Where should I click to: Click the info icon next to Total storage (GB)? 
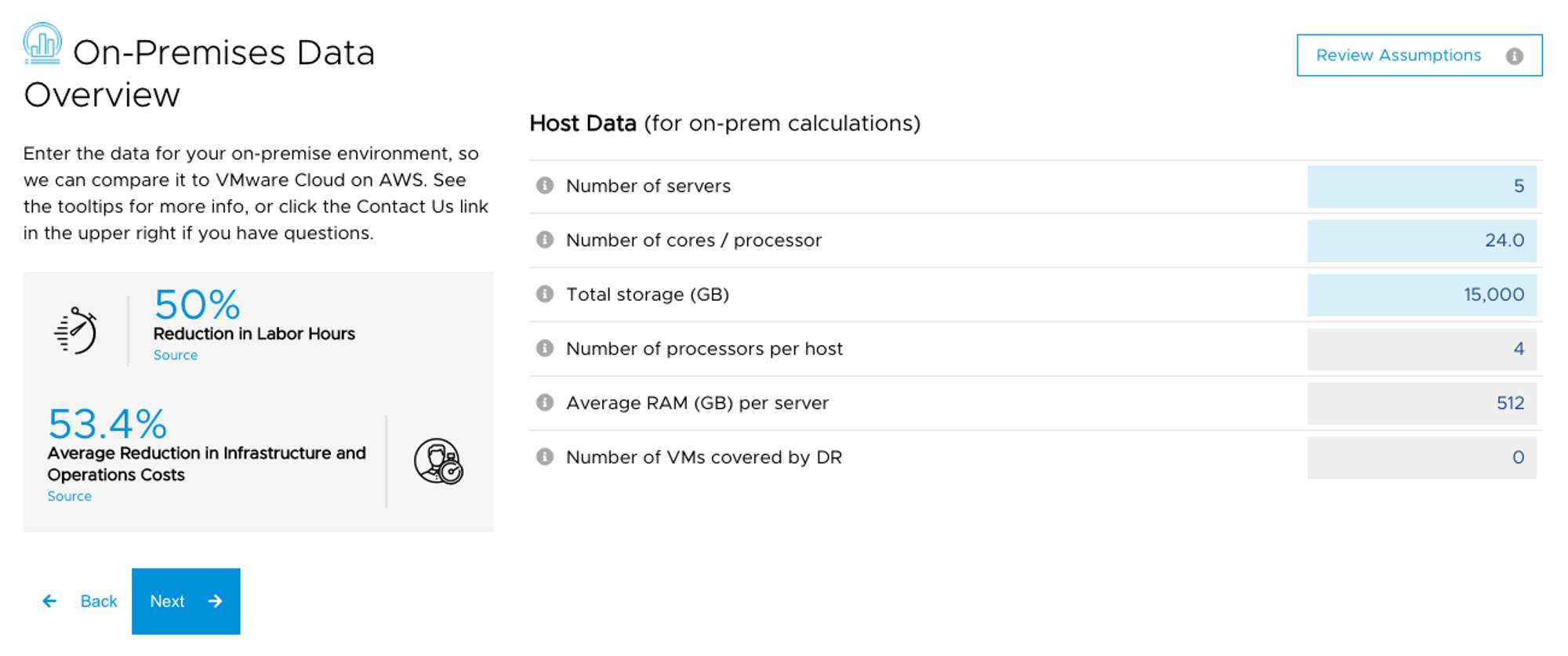[543, 294]
